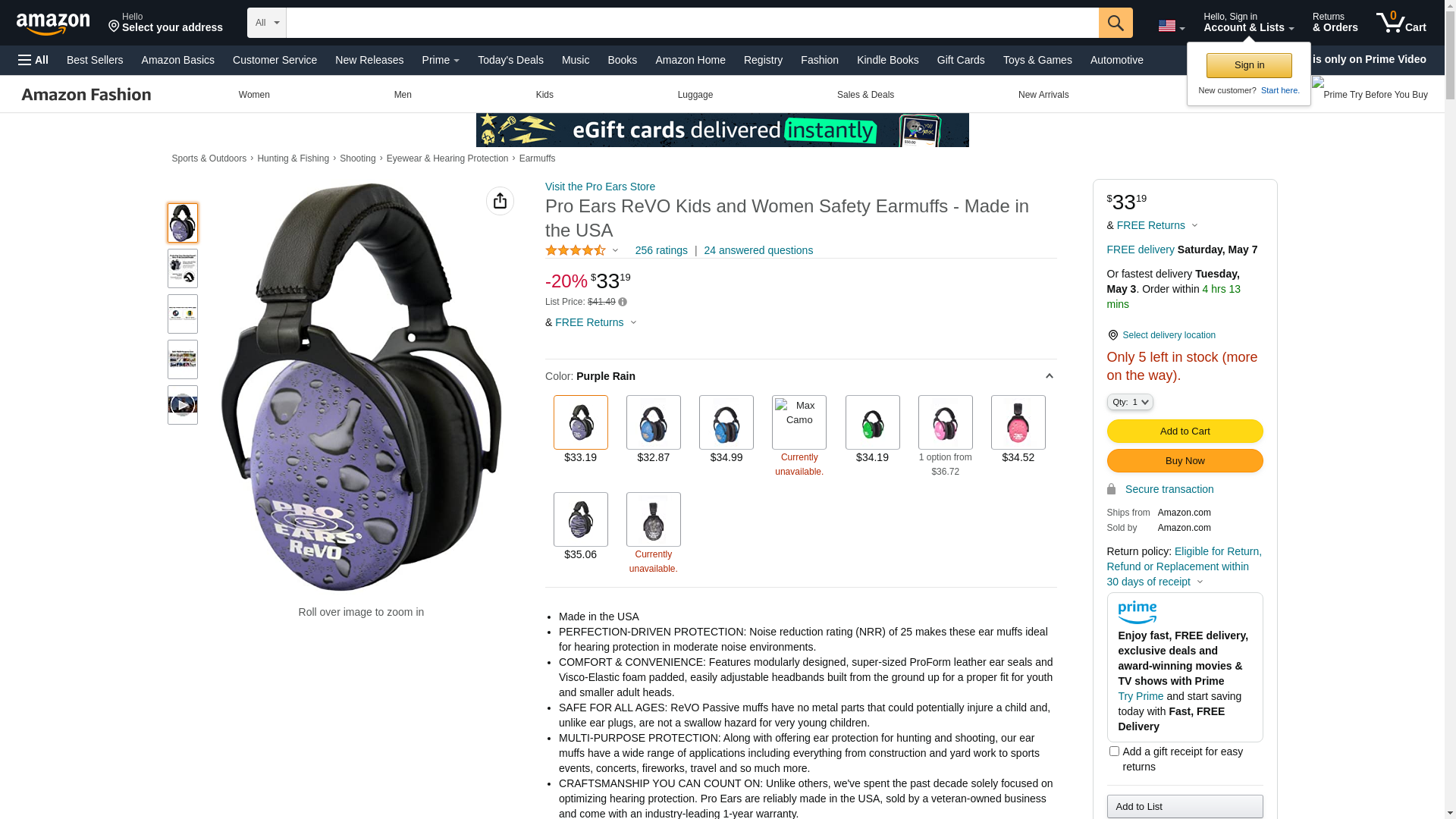Collapse the Color Purple Rain section
The image size is (1456, 819).
coord(1049,376)
